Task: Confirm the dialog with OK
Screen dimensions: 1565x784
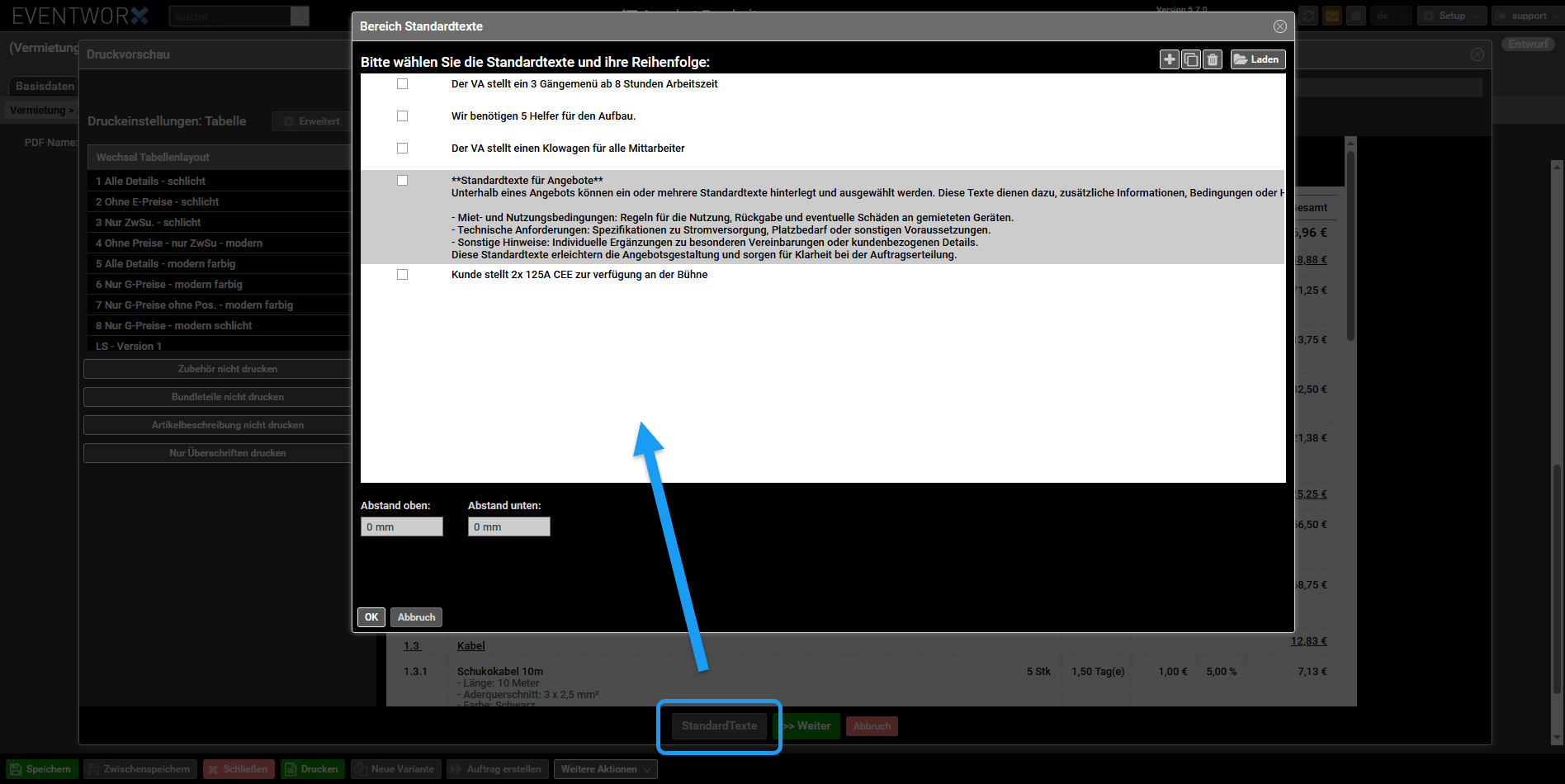Action: tap(371, 617)
